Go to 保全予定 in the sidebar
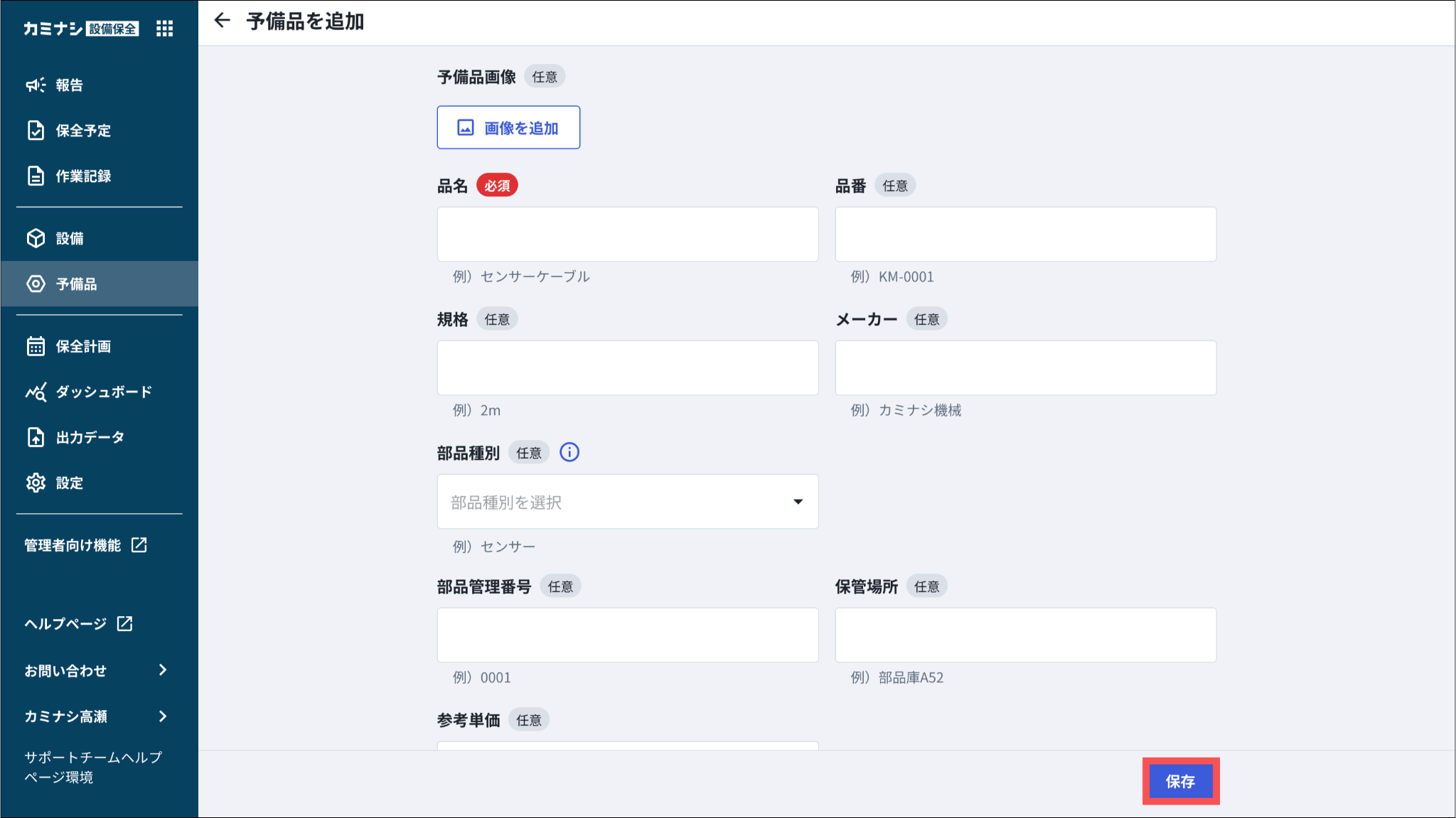 [x=83, y=131]
